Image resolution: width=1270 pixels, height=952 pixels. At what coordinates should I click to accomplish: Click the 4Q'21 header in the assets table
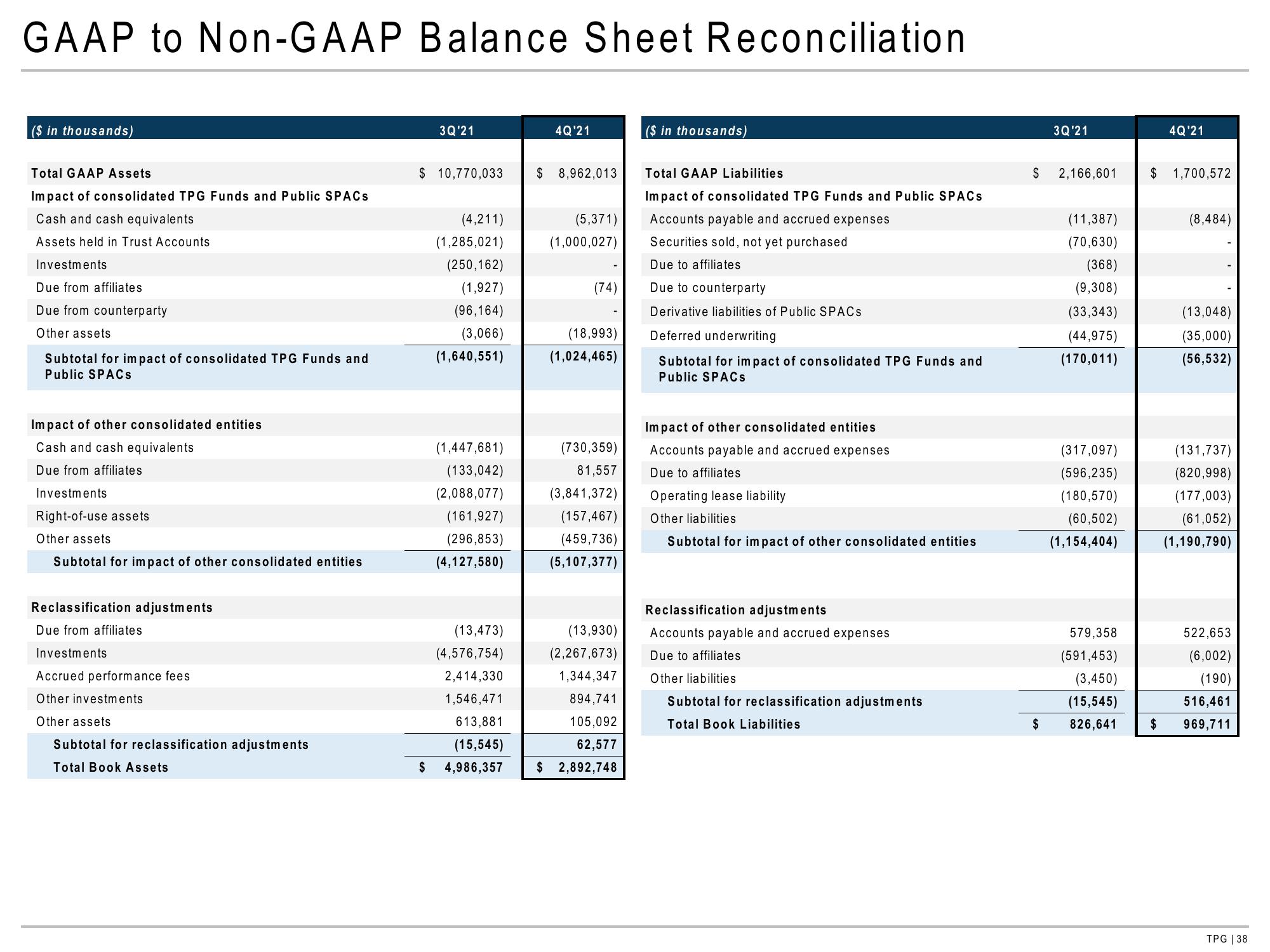[573, 131]
